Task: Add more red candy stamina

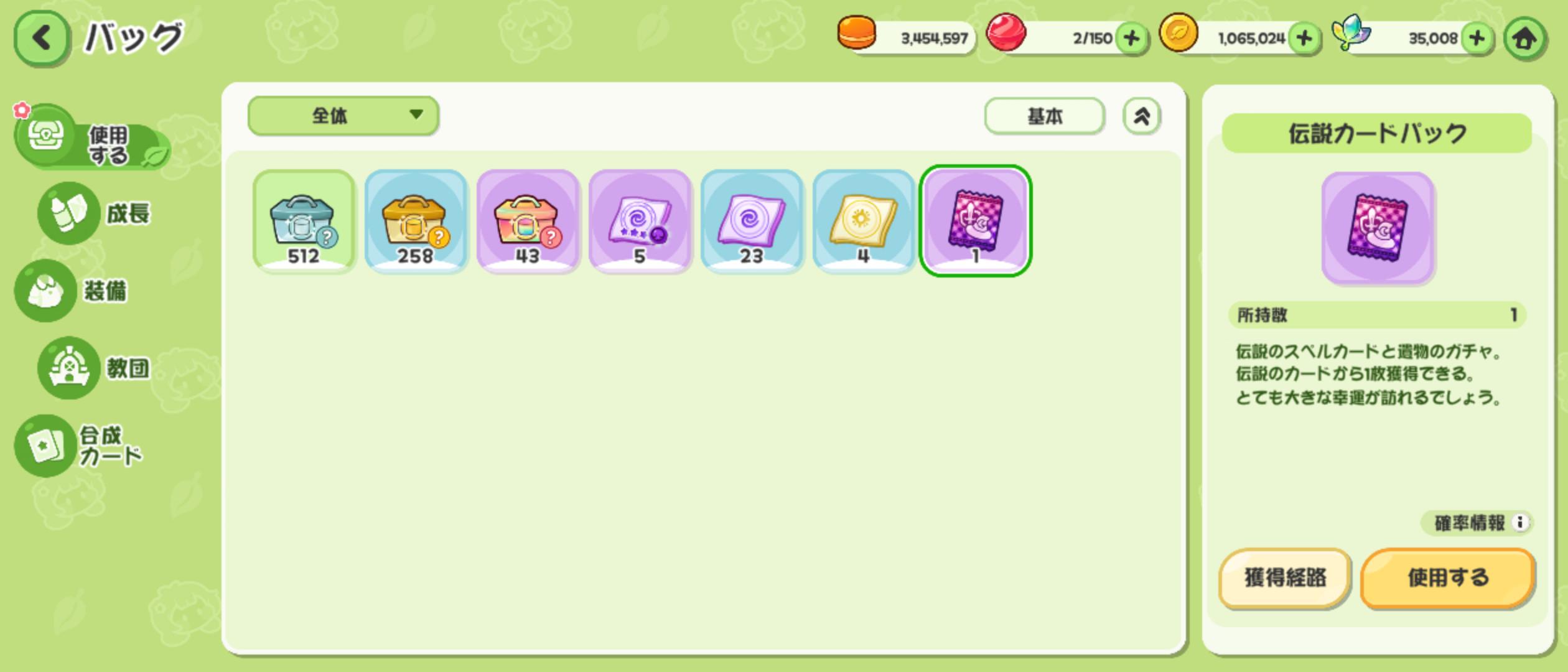Action: [x=1131, y=39]
